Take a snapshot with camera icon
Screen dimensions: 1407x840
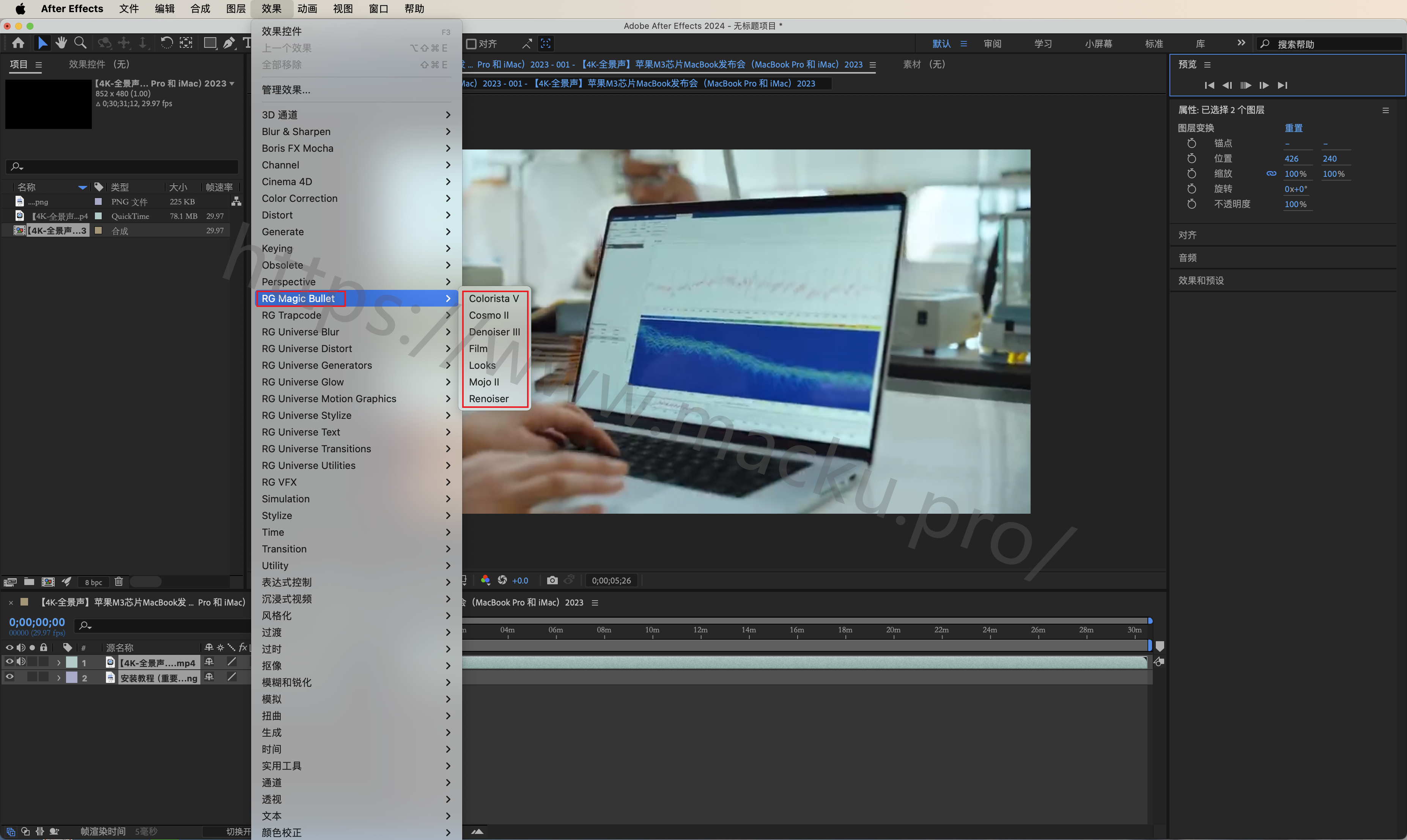pos(552,580)
